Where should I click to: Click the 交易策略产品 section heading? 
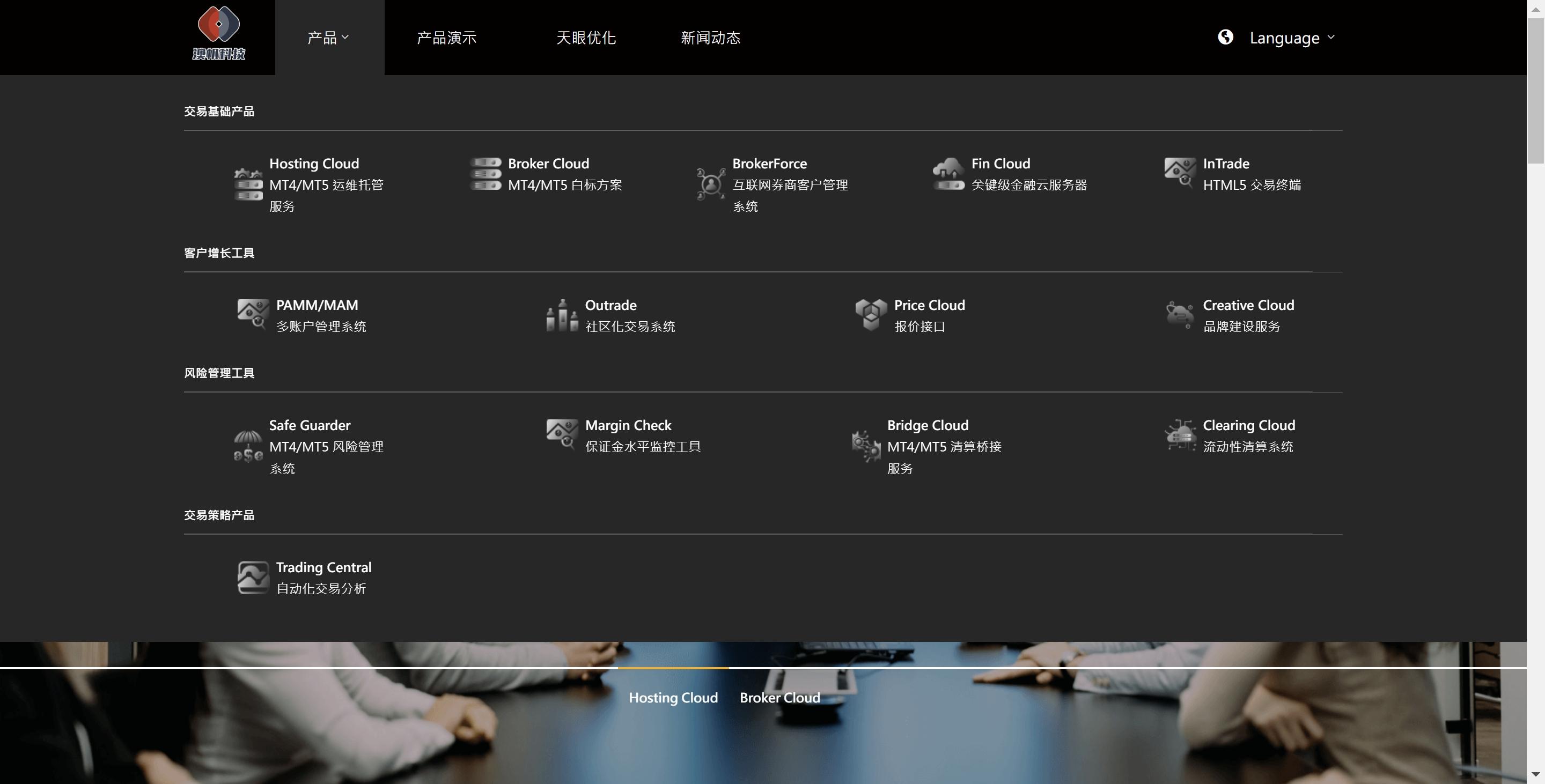(219, 515)
